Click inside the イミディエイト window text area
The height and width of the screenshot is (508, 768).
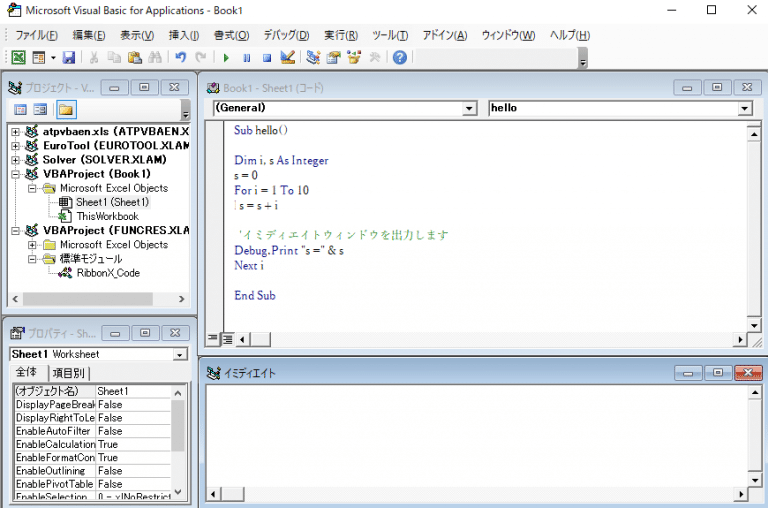point(477,436)
